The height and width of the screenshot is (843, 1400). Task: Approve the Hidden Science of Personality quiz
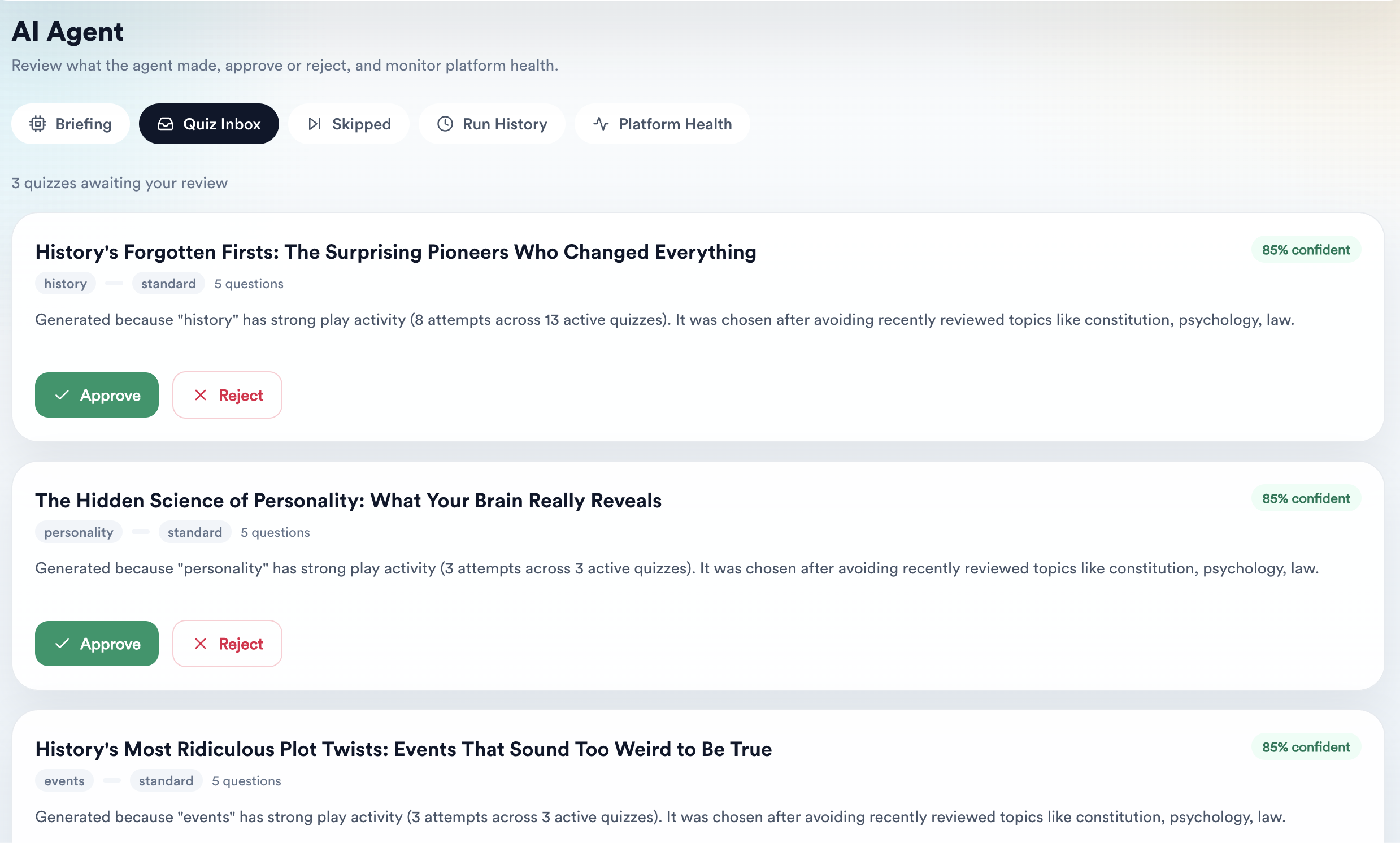click(96, 644)
